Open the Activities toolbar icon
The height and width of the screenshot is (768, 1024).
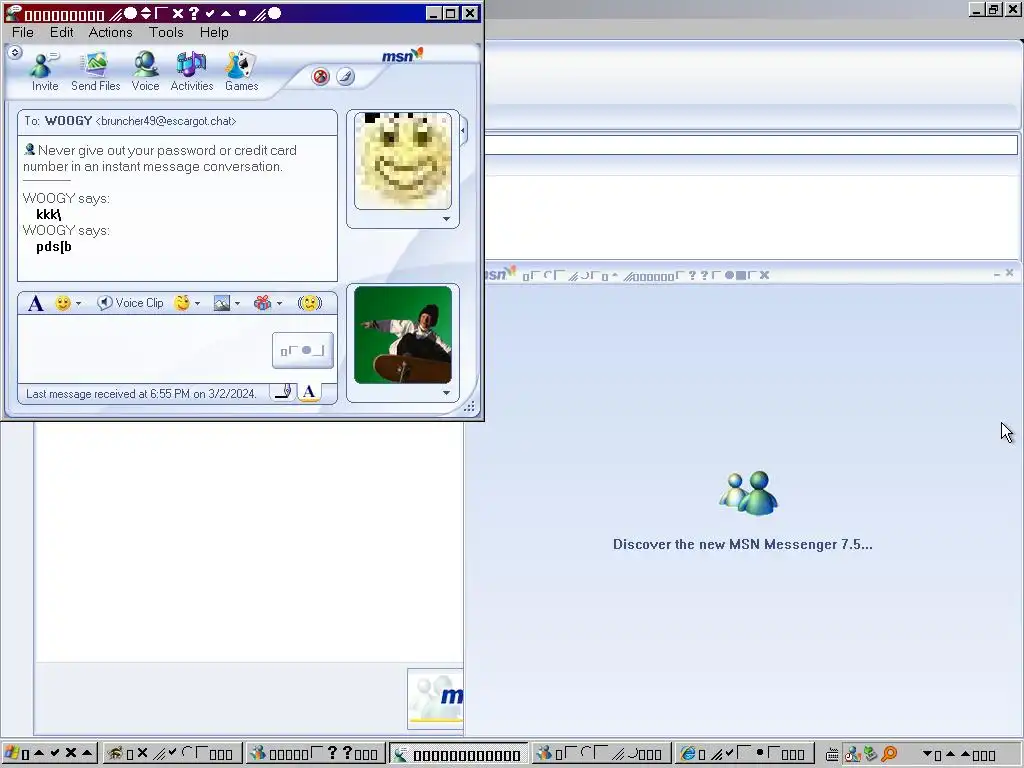coord(191,72)
